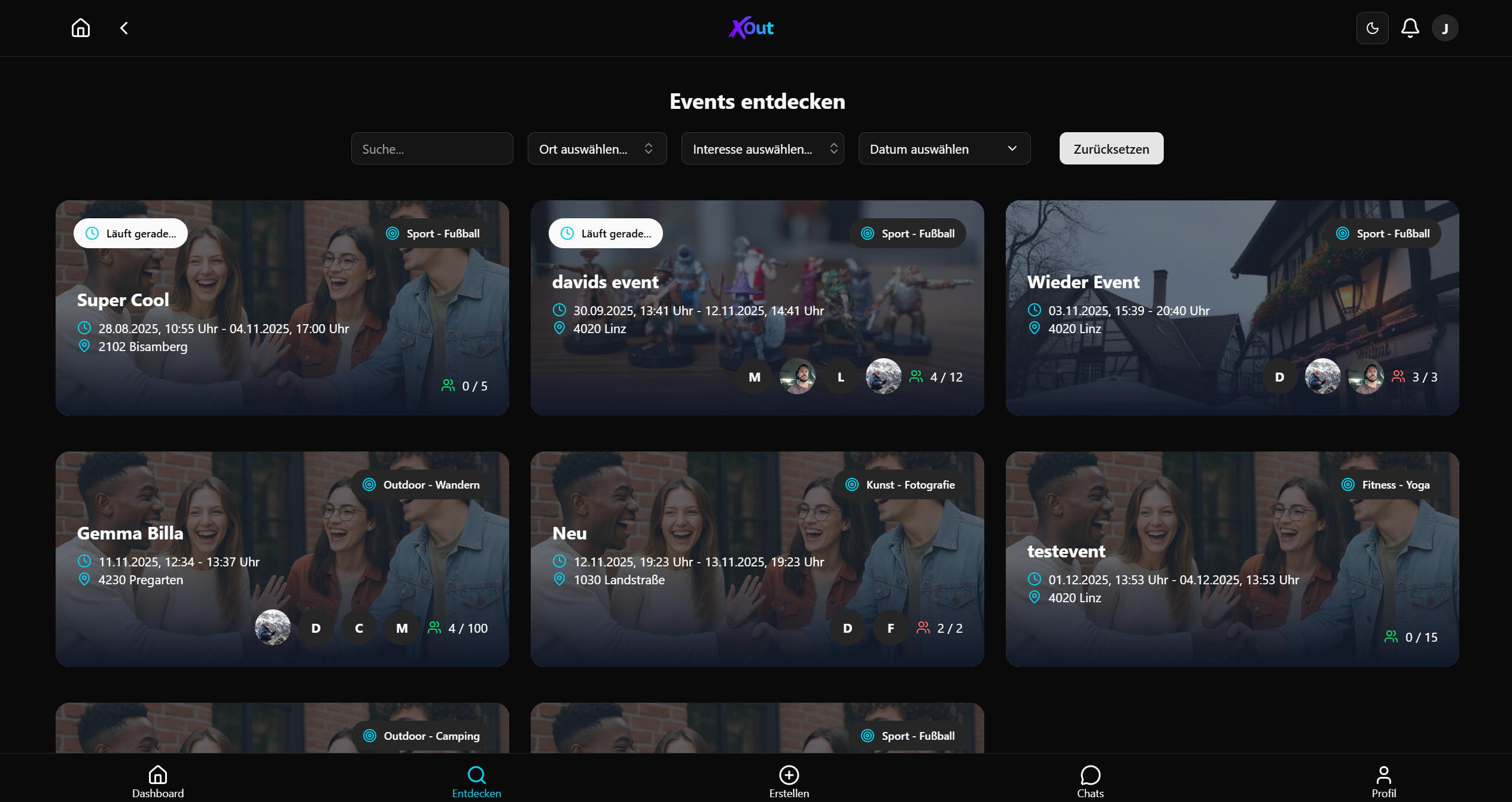Expand the Interesse auswählen dropdown

tap(762, 149)
